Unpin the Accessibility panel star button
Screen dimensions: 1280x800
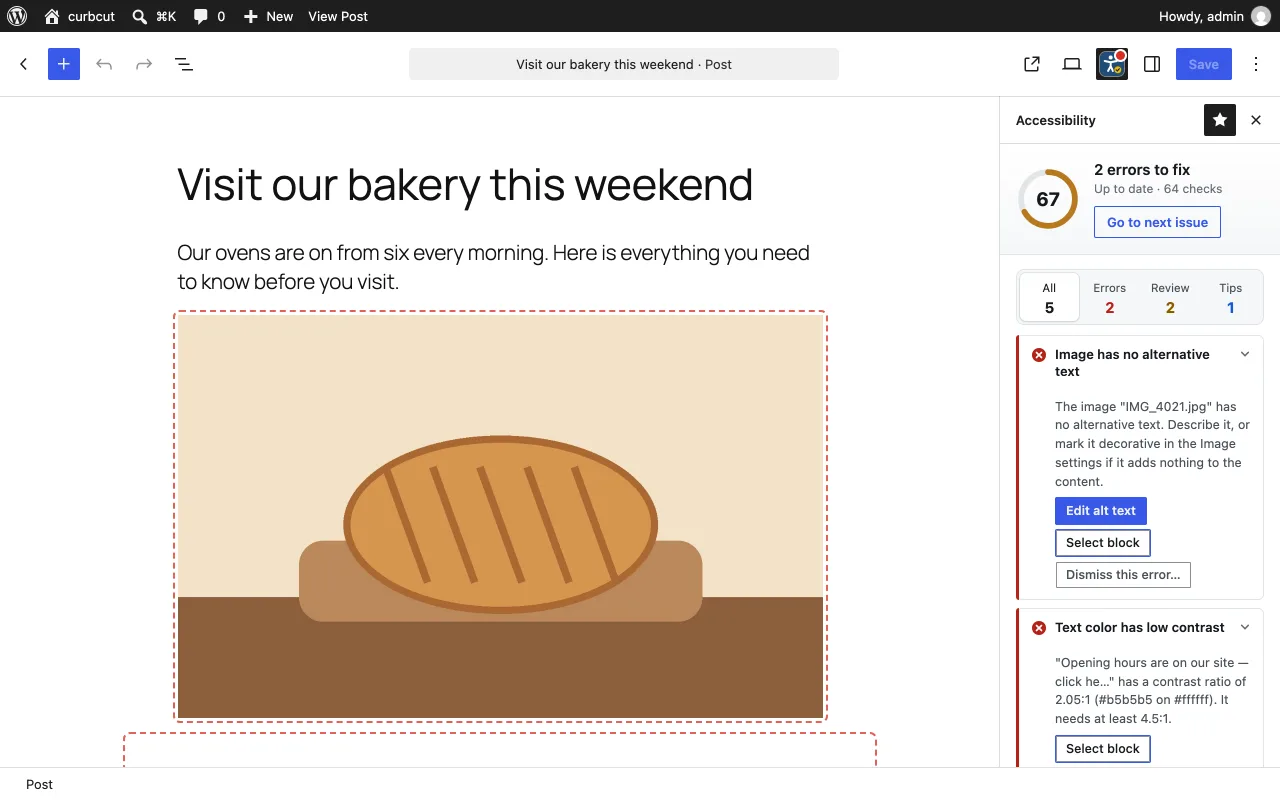(x=1220, y=120)
